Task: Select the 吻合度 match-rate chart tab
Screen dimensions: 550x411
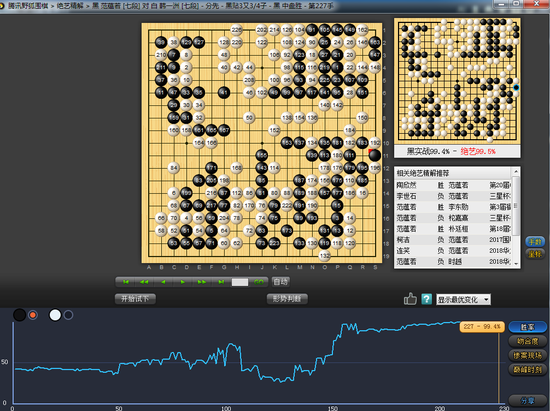Action: [527, 341]
